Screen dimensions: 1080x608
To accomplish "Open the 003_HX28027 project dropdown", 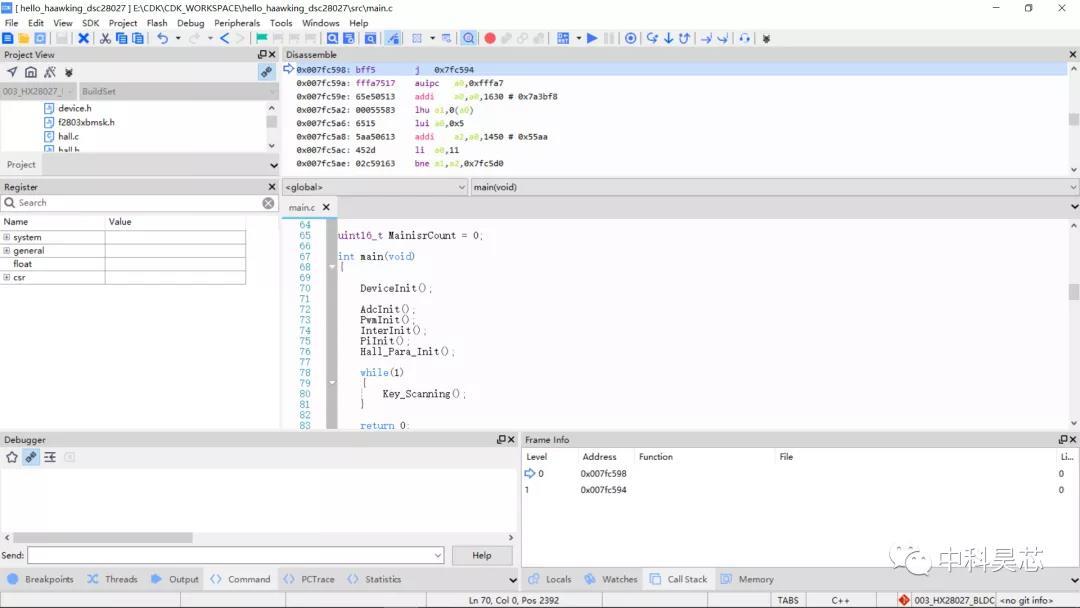I will click(39, 91).
